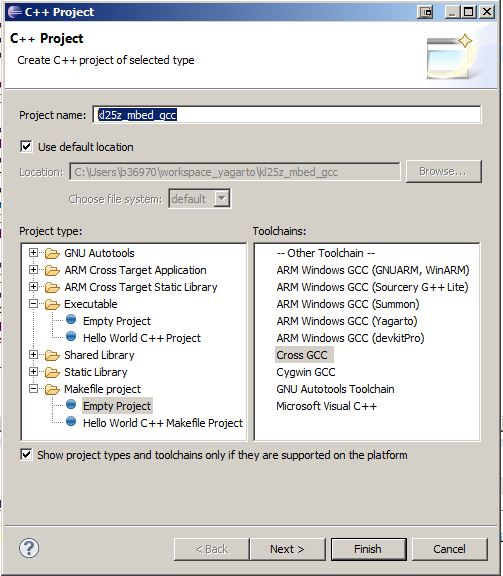Screen dimensions: 503x576
Task: Select Empty Project under Makefile project
Action: [117, 406]
